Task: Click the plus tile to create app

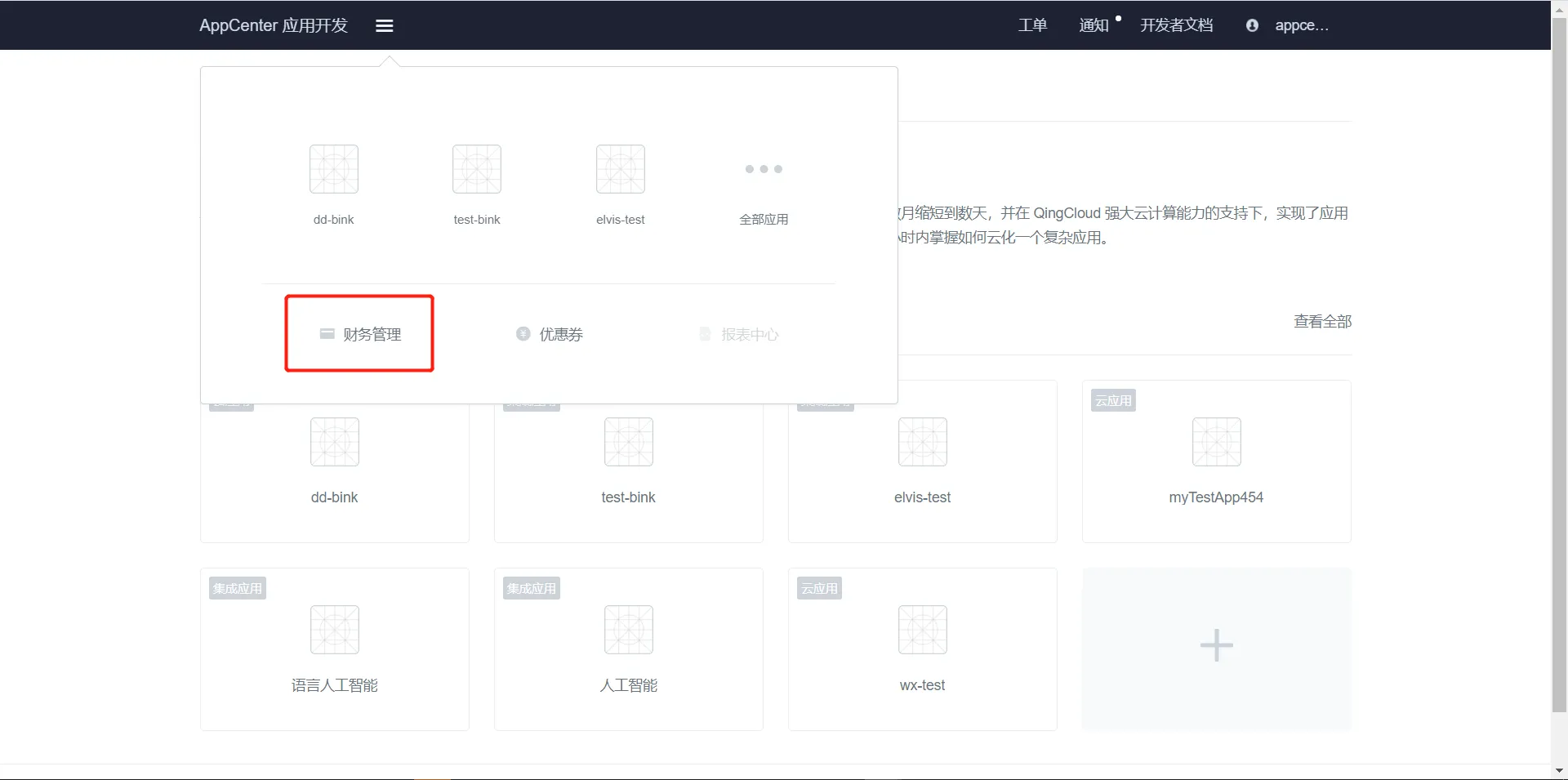Action: pyautogui.click(x=1216, y=646)
